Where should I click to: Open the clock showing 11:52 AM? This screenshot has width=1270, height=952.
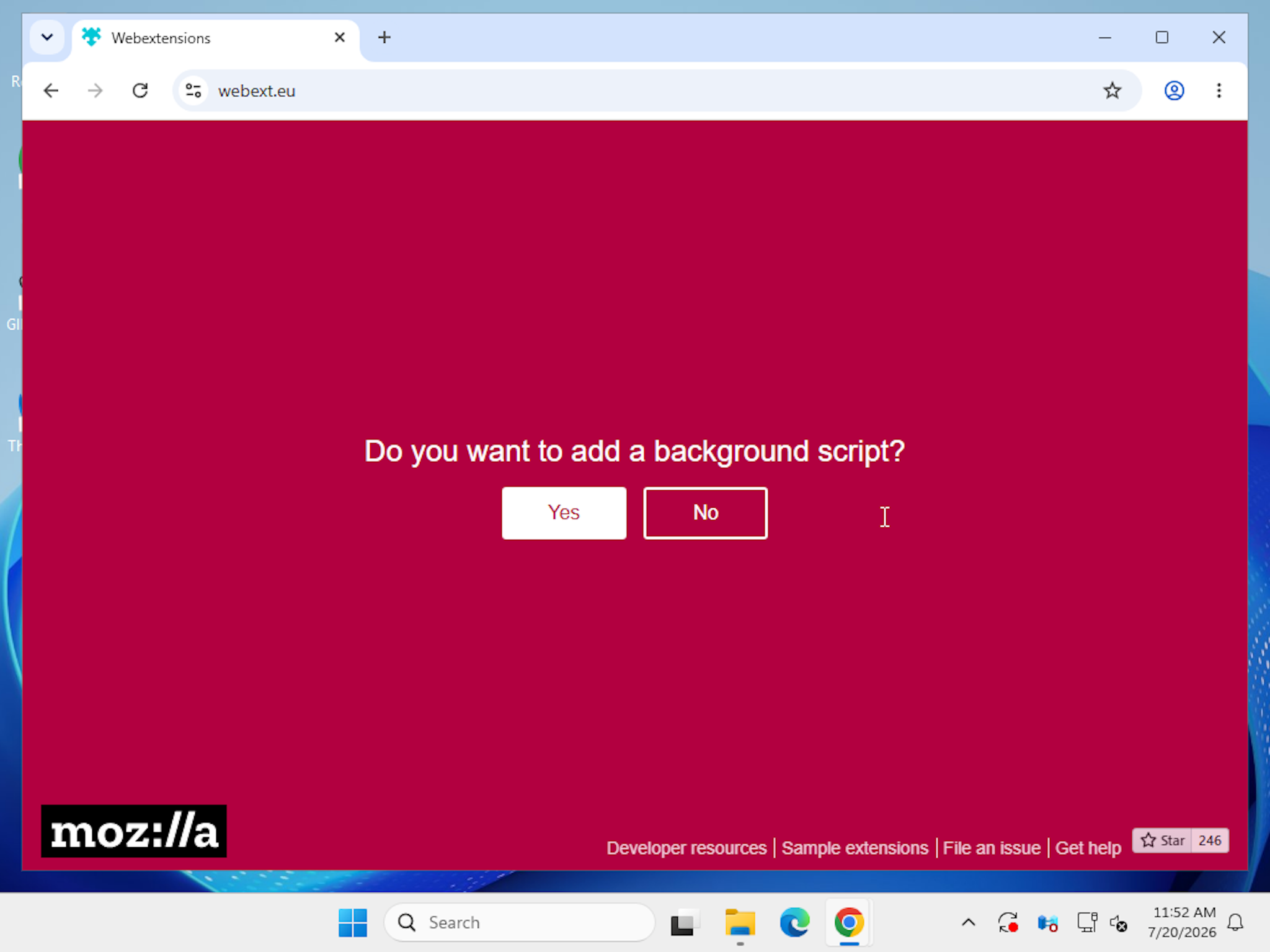coord(1182,922)
